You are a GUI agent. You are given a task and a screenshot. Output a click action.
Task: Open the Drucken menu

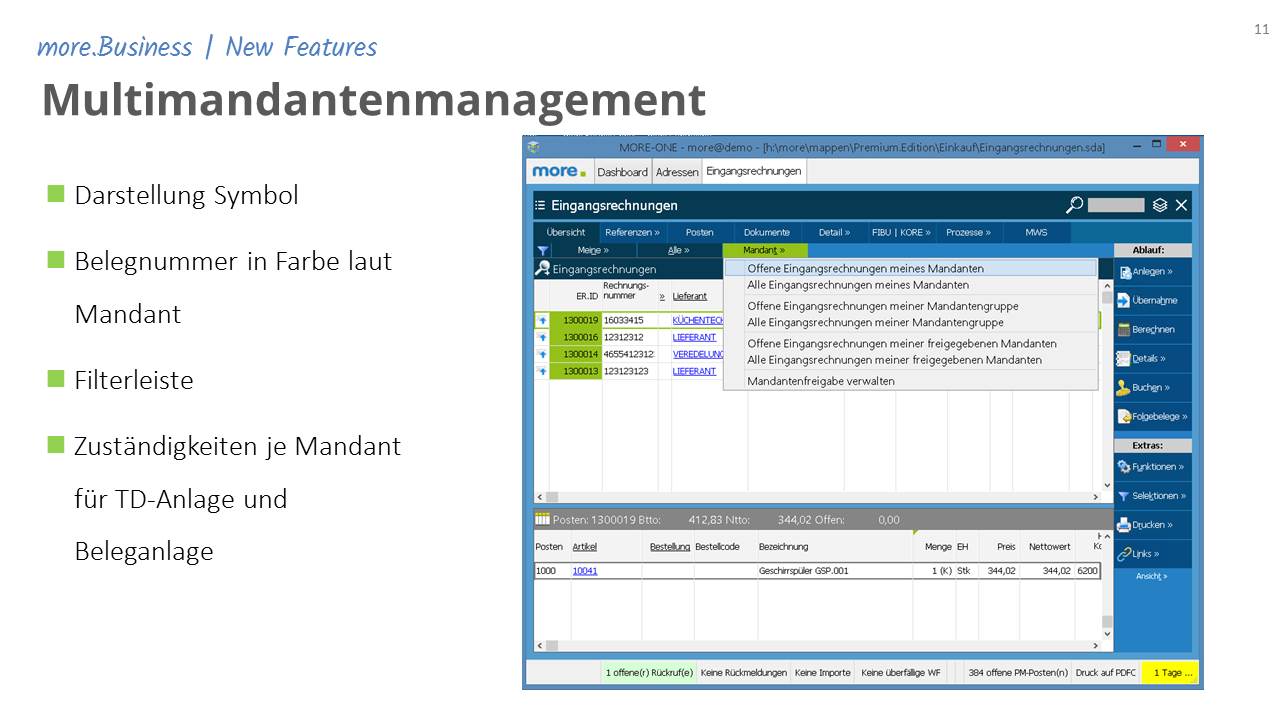(1152, 524)
